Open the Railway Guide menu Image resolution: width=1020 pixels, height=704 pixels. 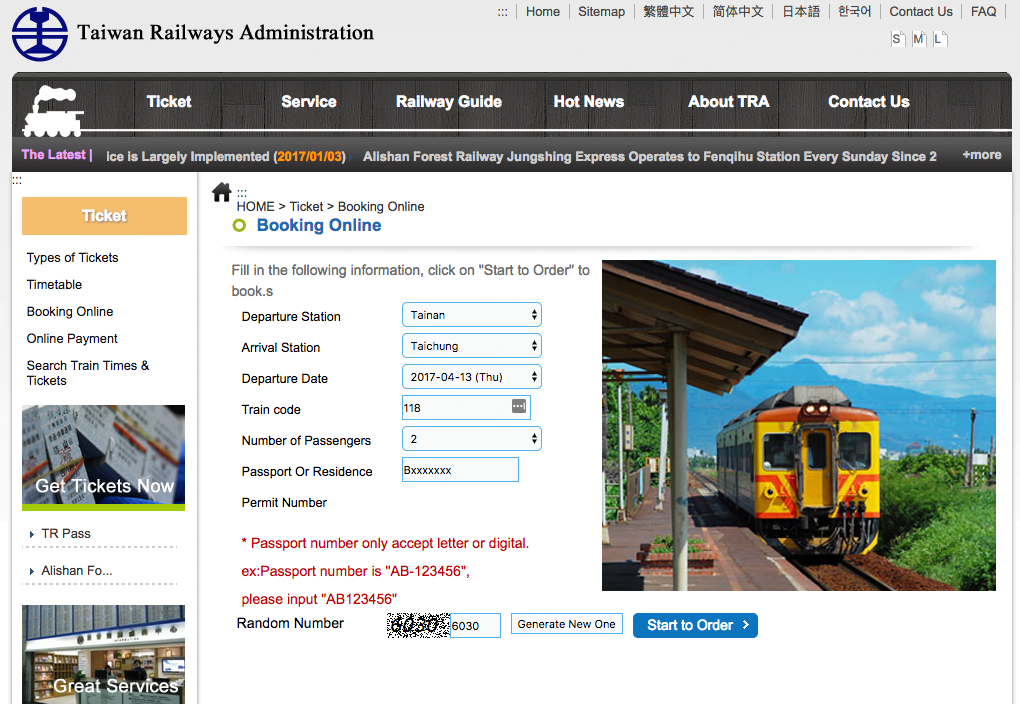tap(449, 102)
